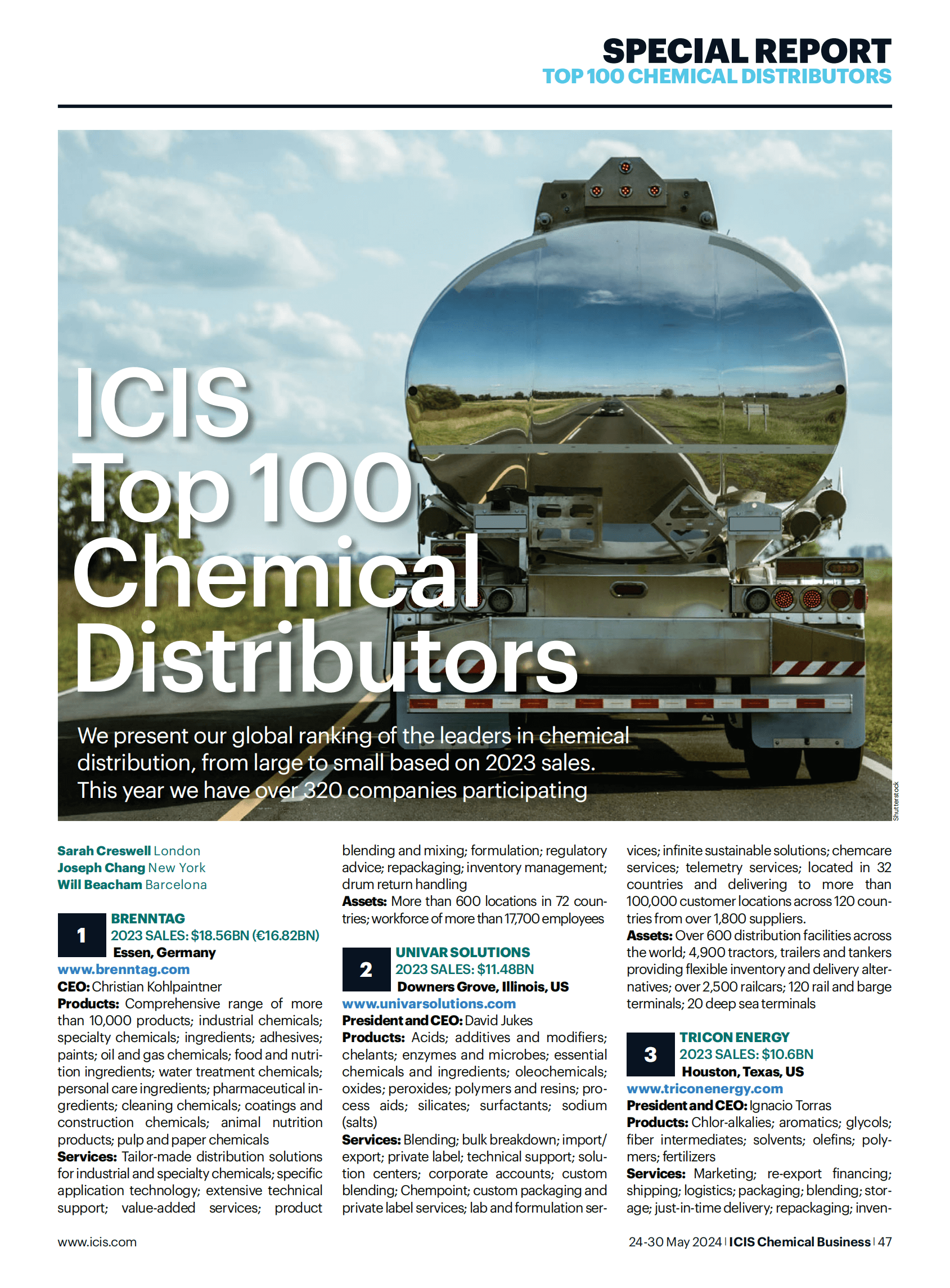Viewport: 950px width, 1288px height.
Task: Click Tricon's 'Services: Marketing' line
Action: (x=759, y=1174)
